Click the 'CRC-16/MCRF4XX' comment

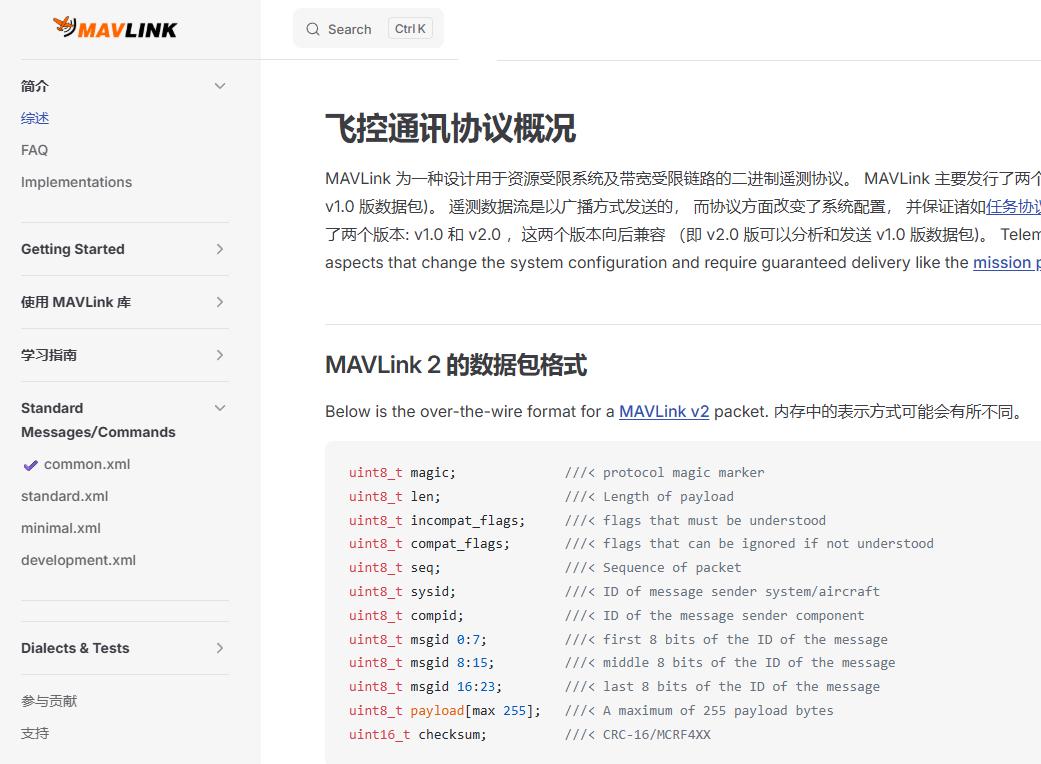(638, 734)
